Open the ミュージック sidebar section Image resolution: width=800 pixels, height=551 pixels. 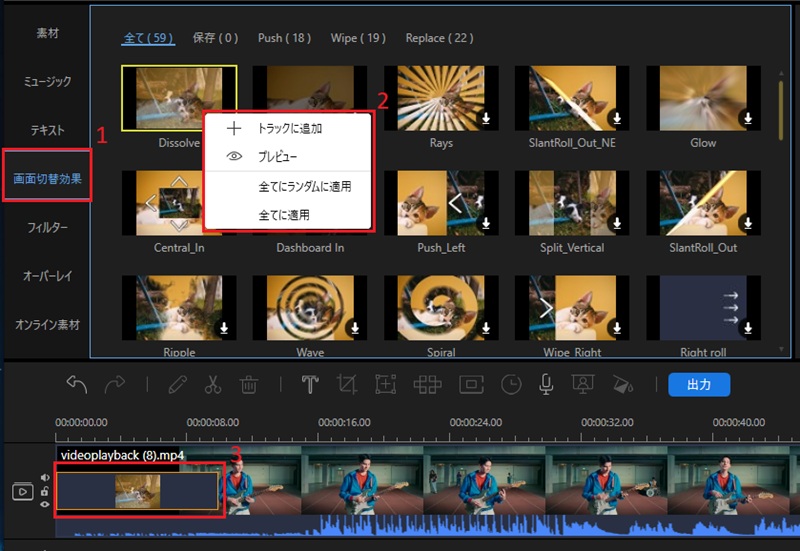click(47, 82)
